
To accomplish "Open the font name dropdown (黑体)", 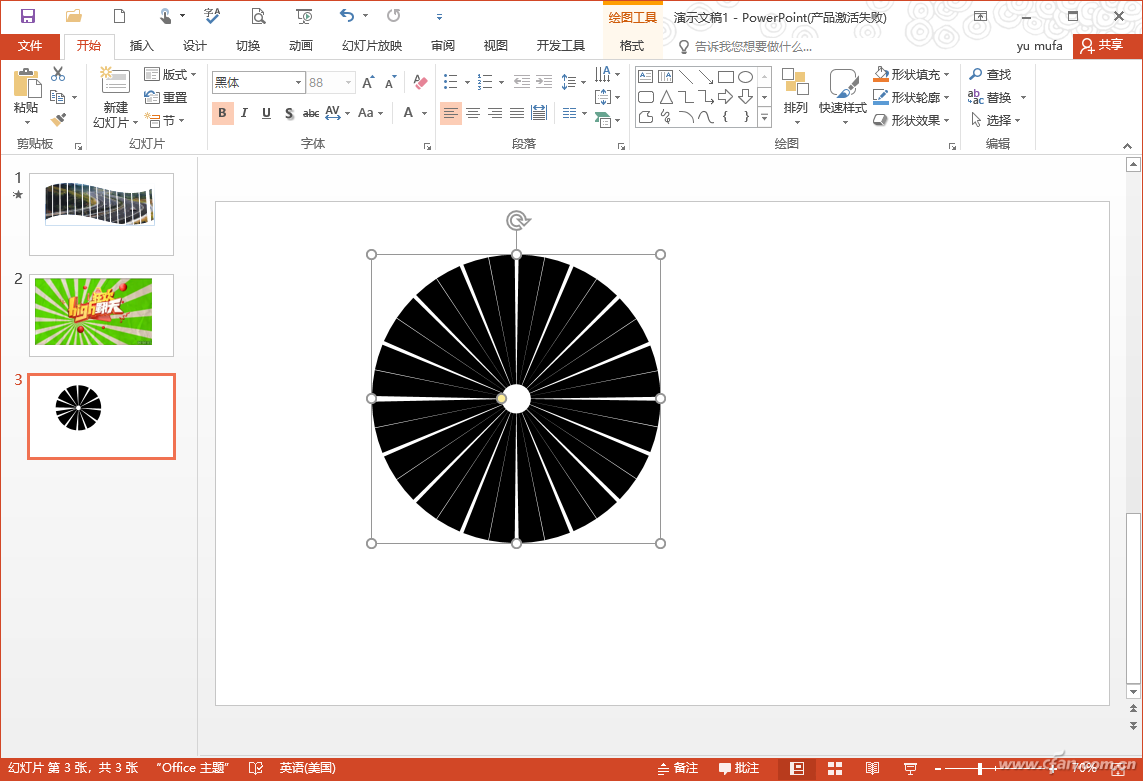I will coord(298,83).
